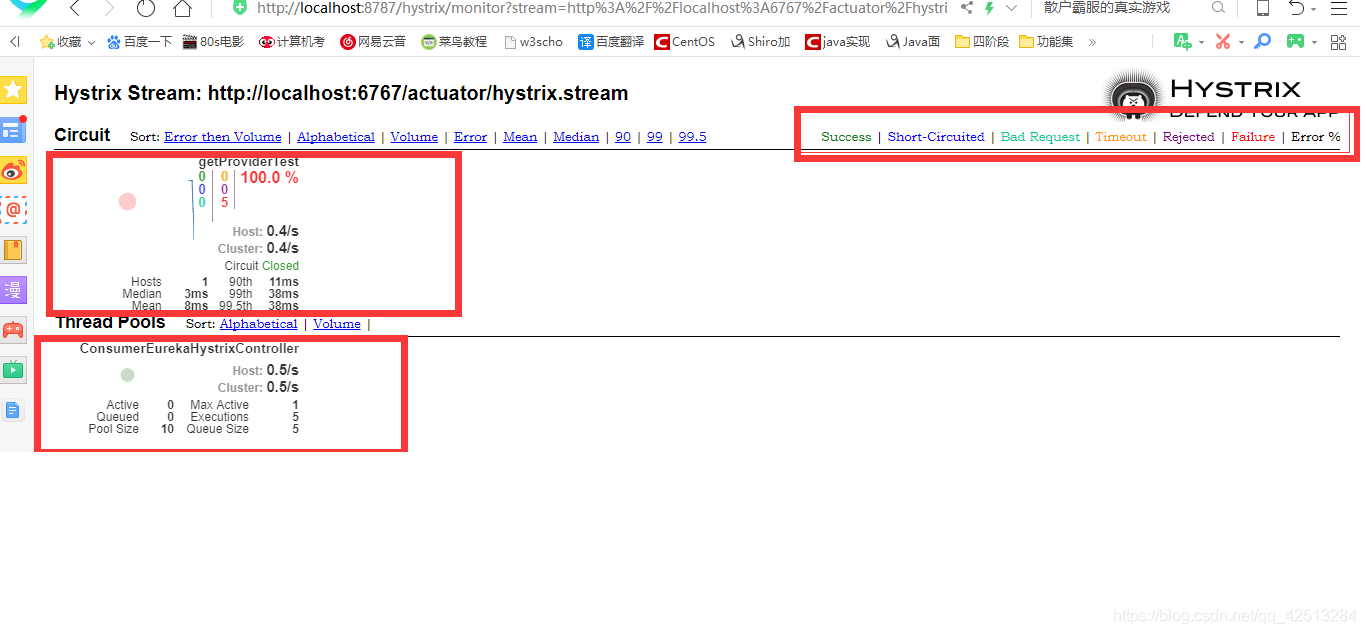Sort circuits by Error then Volume

point(223,137)
